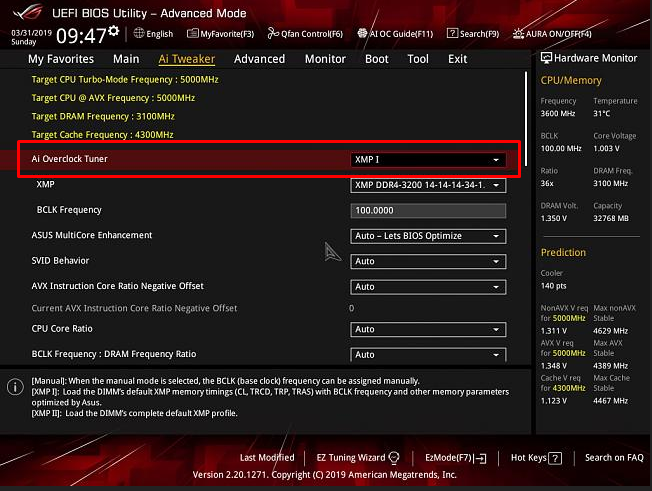Click the ASUS MultiCore Enhancement label
This screenshot has height=491, width=652.
pos(92,235)
